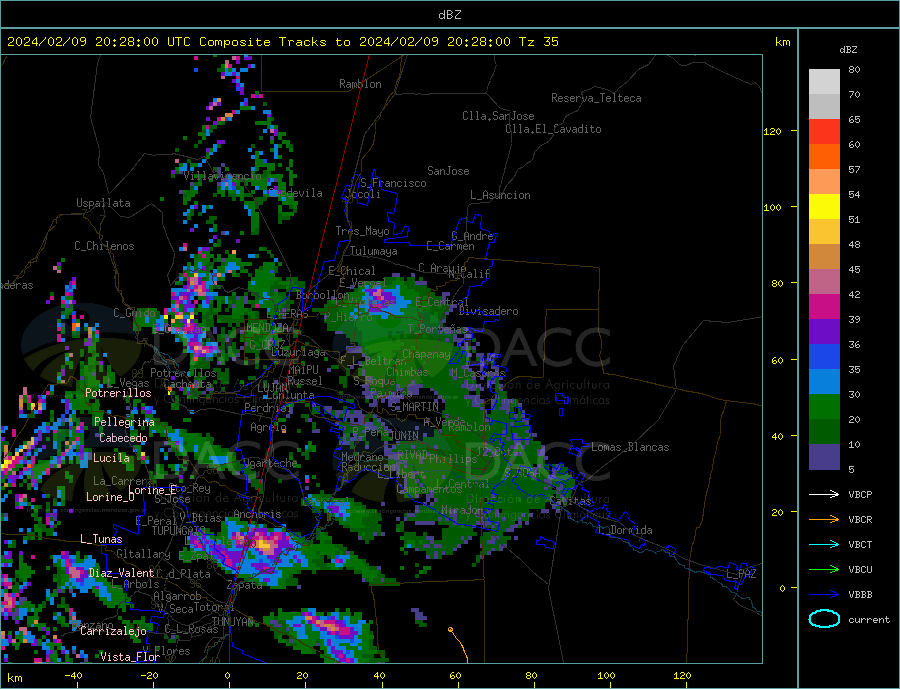This screenshot has width=900, height=689.
Task: Click the L_Tunas label
Action: pos(101,539)
